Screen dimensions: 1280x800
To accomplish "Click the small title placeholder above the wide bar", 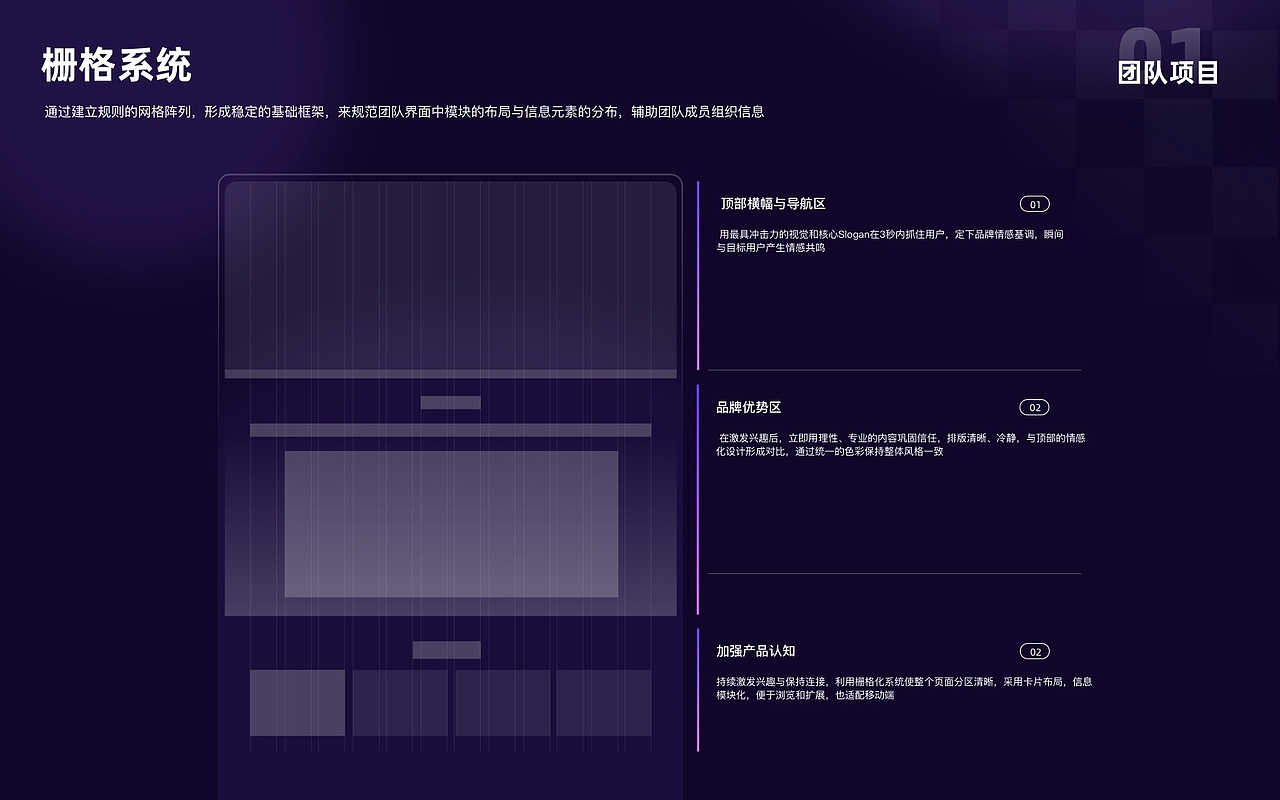I will pyautogui.click(x=450, y=403).
